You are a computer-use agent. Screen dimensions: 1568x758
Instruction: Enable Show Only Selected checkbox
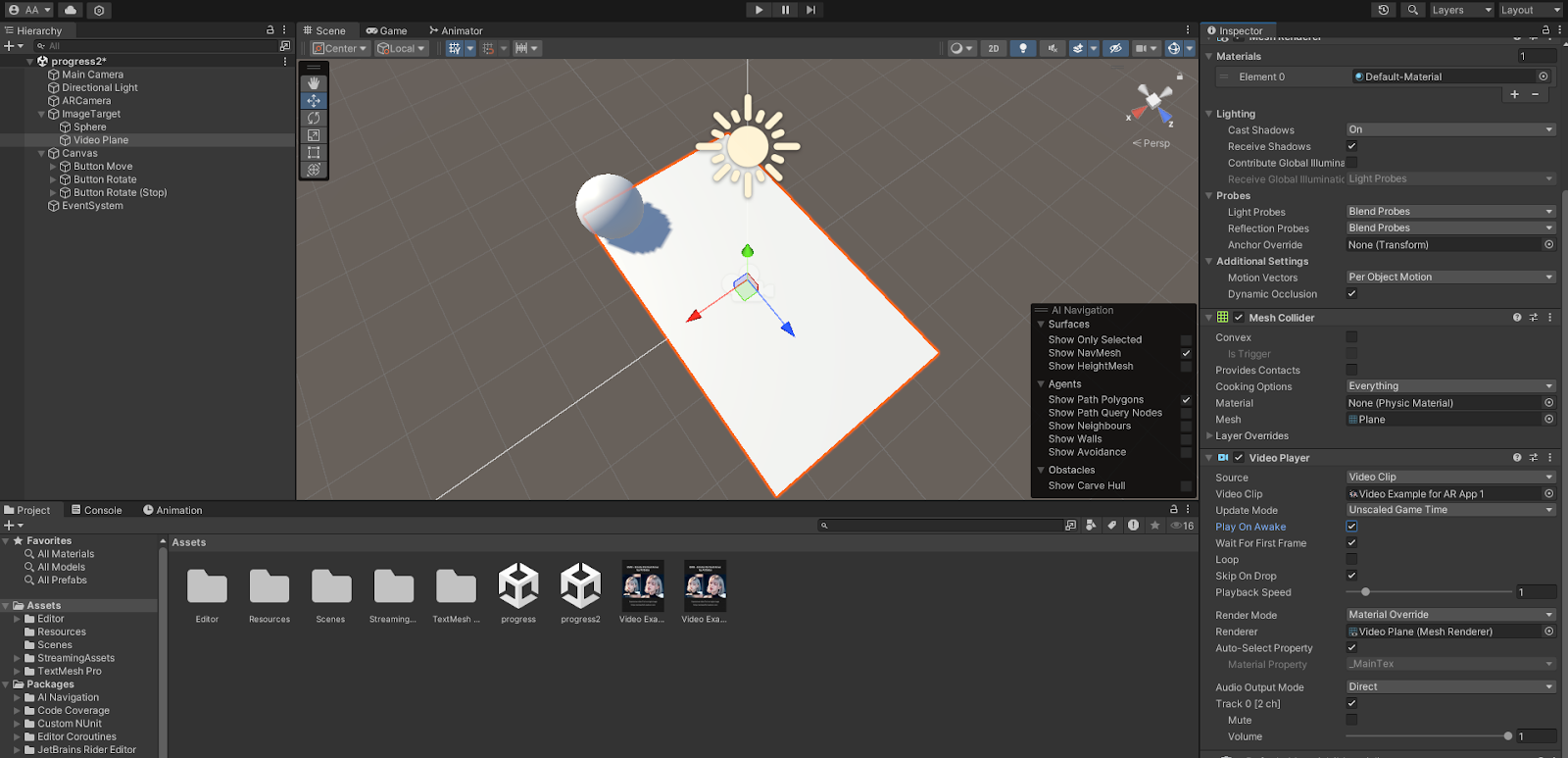[1186, 340]
